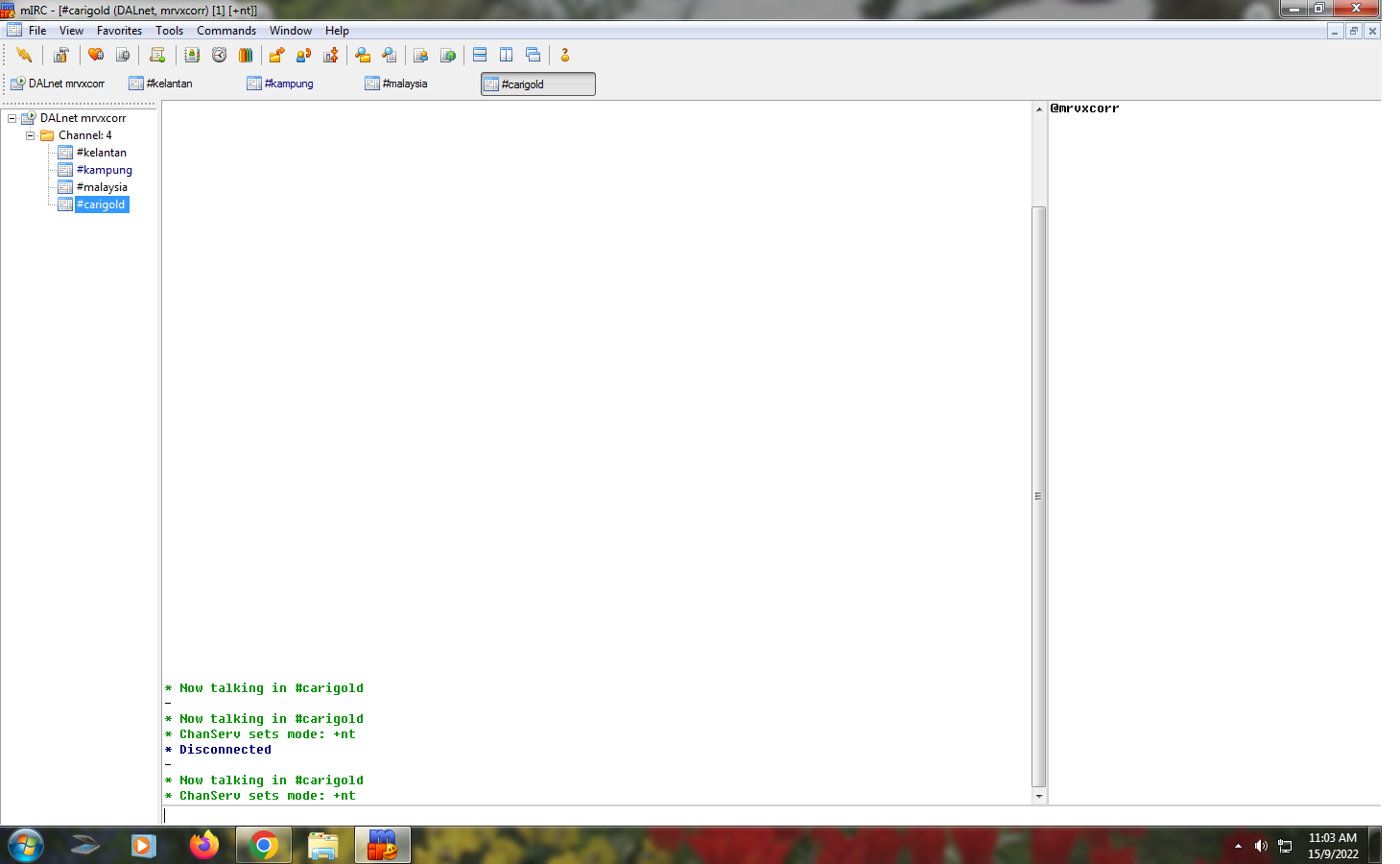Open the View menu
The height and width of the screenshot is (864, 1400).
(x=71, y=31)
